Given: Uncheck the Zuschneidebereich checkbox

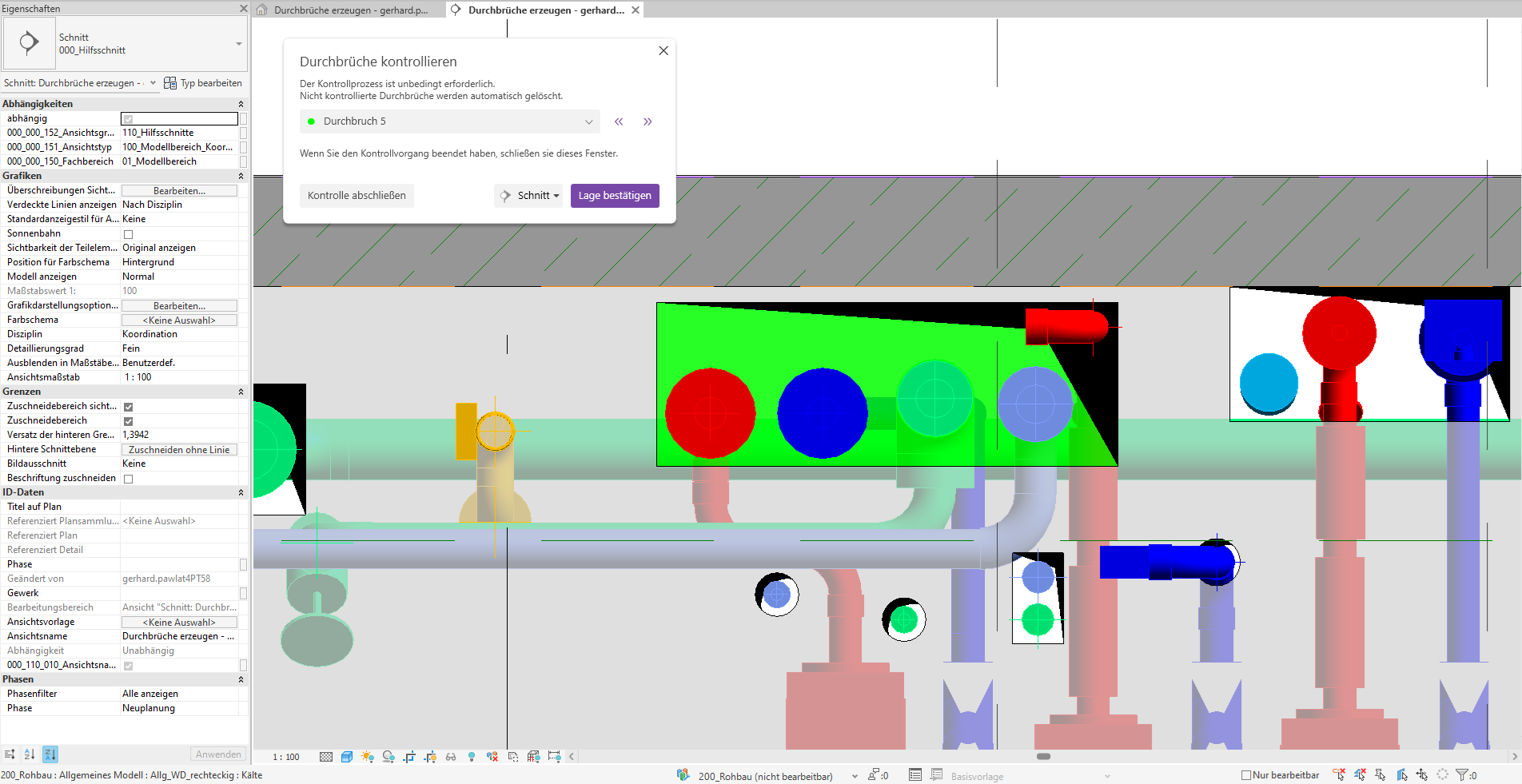Looking at the screenshot, I should coord(128,420).
